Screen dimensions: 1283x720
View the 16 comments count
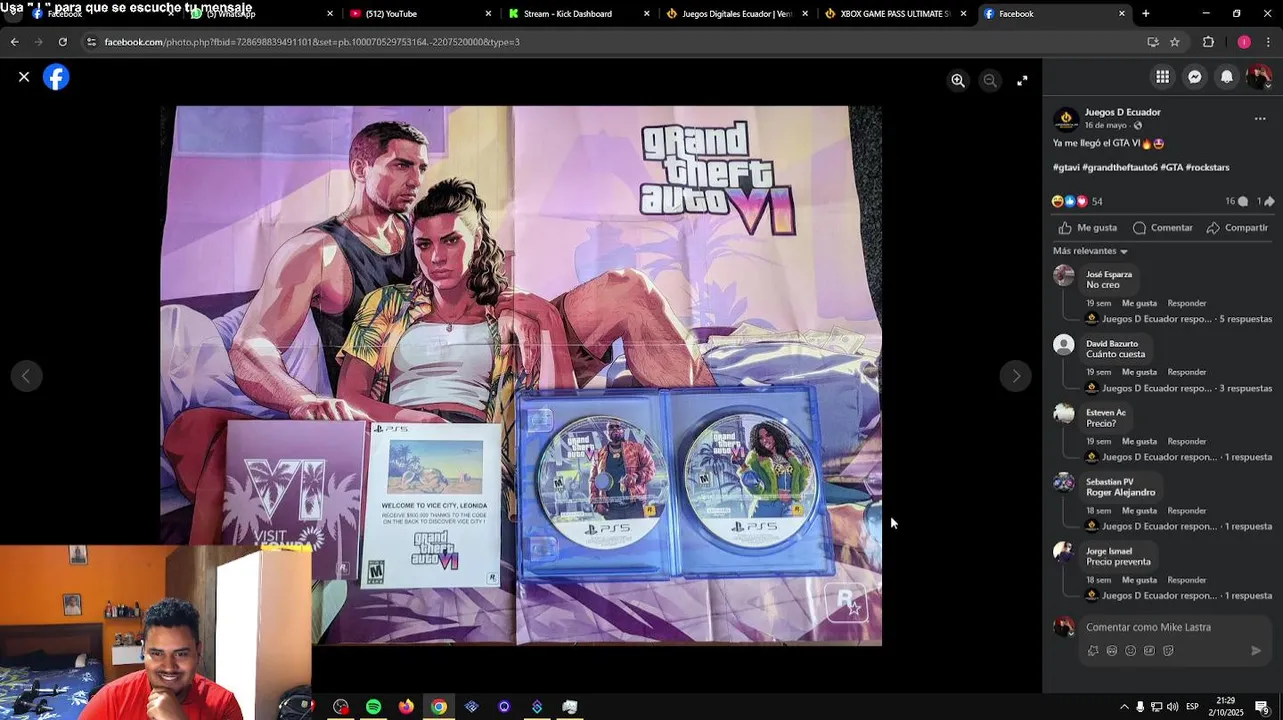(x=1236, y=201)
